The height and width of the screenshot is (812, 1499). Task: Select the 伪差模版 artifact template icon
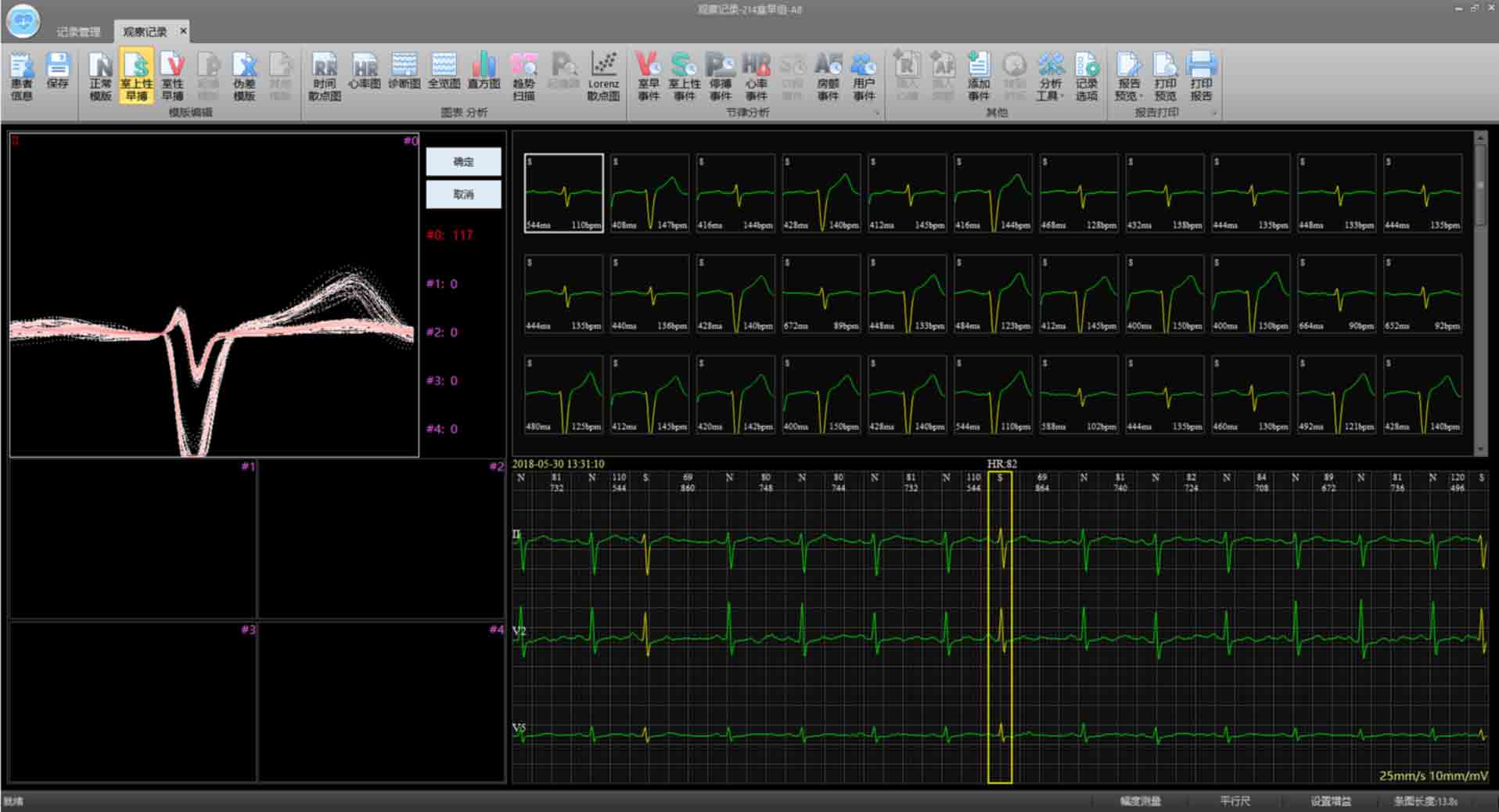pos(244,77)
